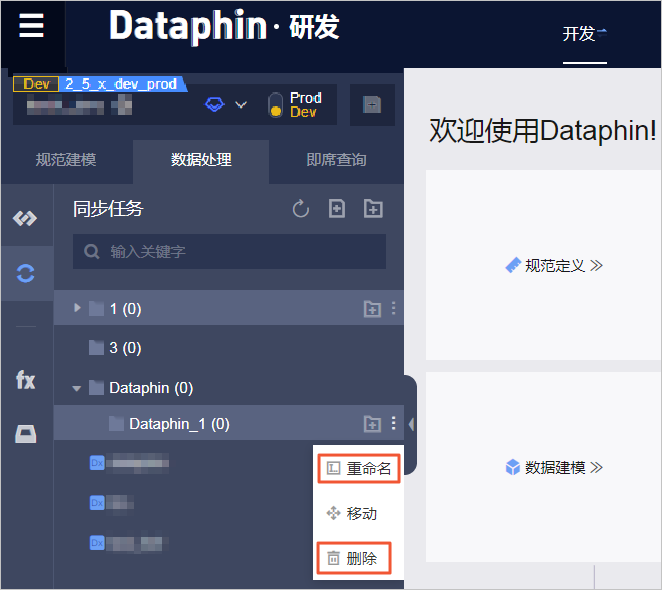
Task: Toggle the Prod/Dev environment switch
Action: (x=275, y=104)
